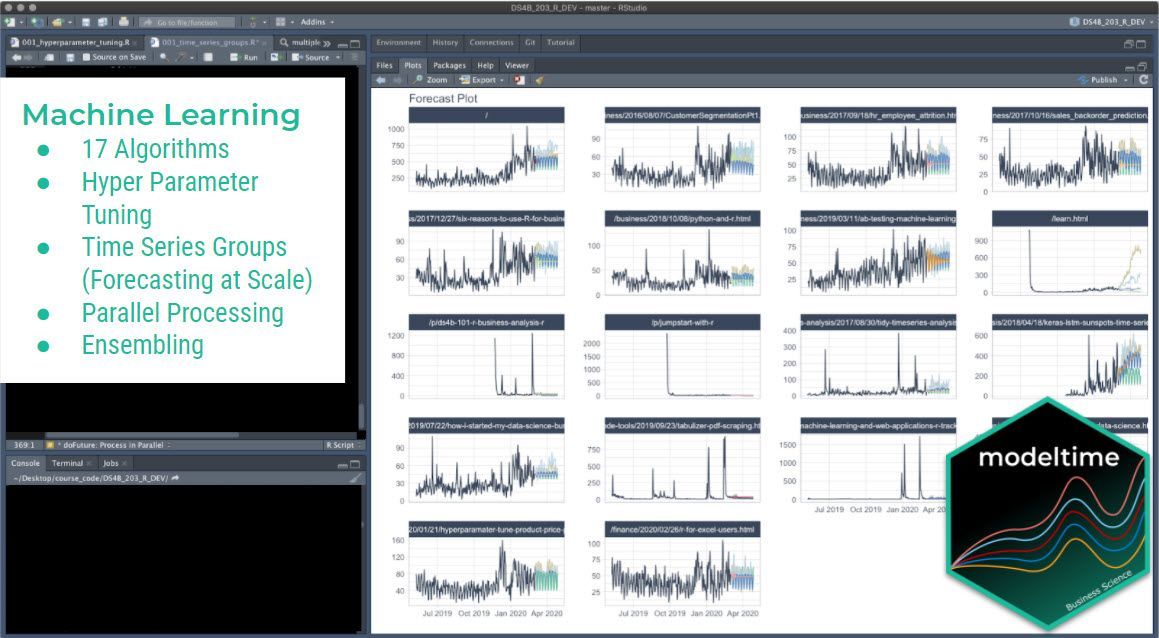
Task: Click the Publish button
Action: click(x=1099, y=80)
